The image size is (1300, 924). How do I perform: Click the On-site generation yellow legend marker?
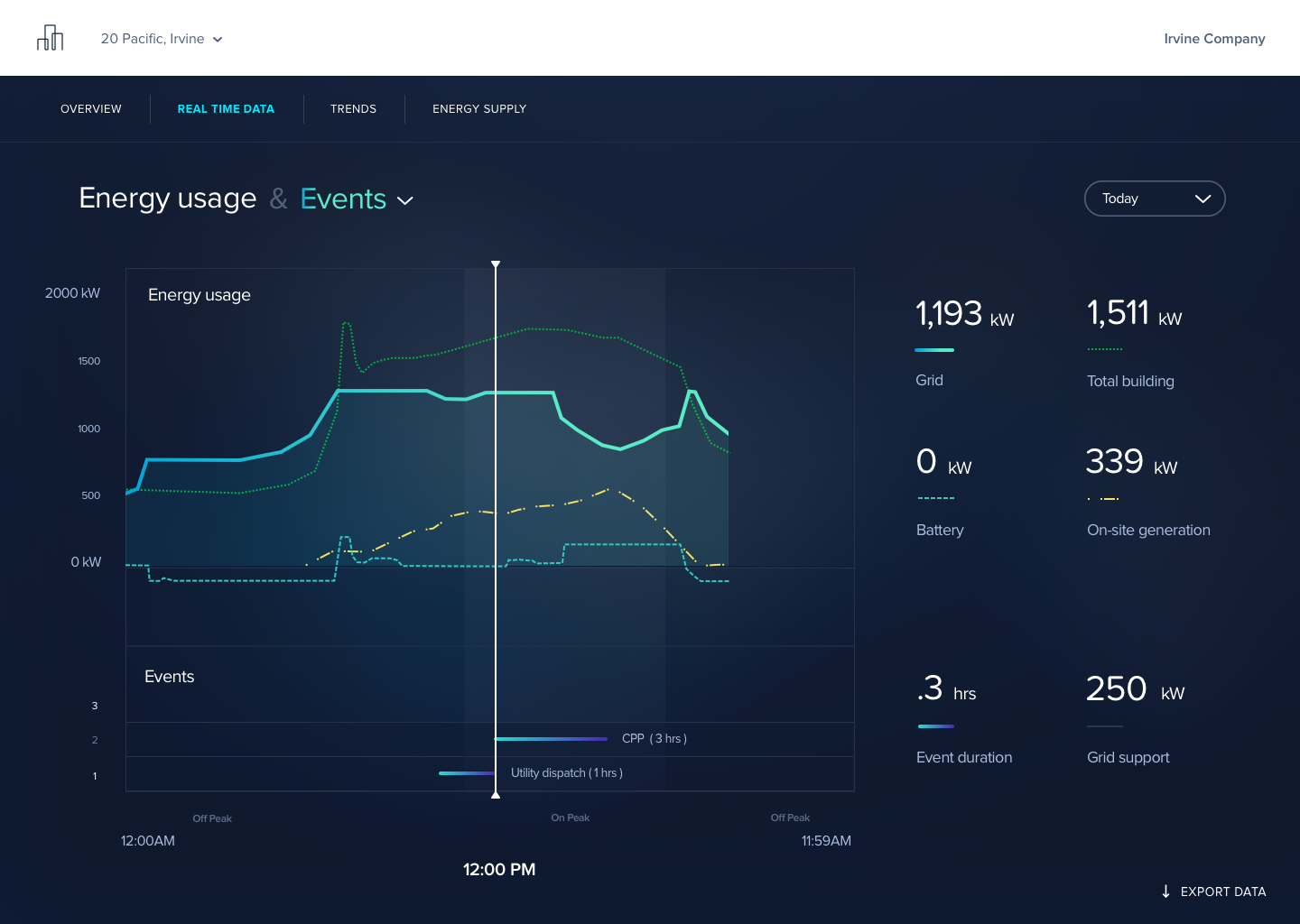click(1104, 498)
